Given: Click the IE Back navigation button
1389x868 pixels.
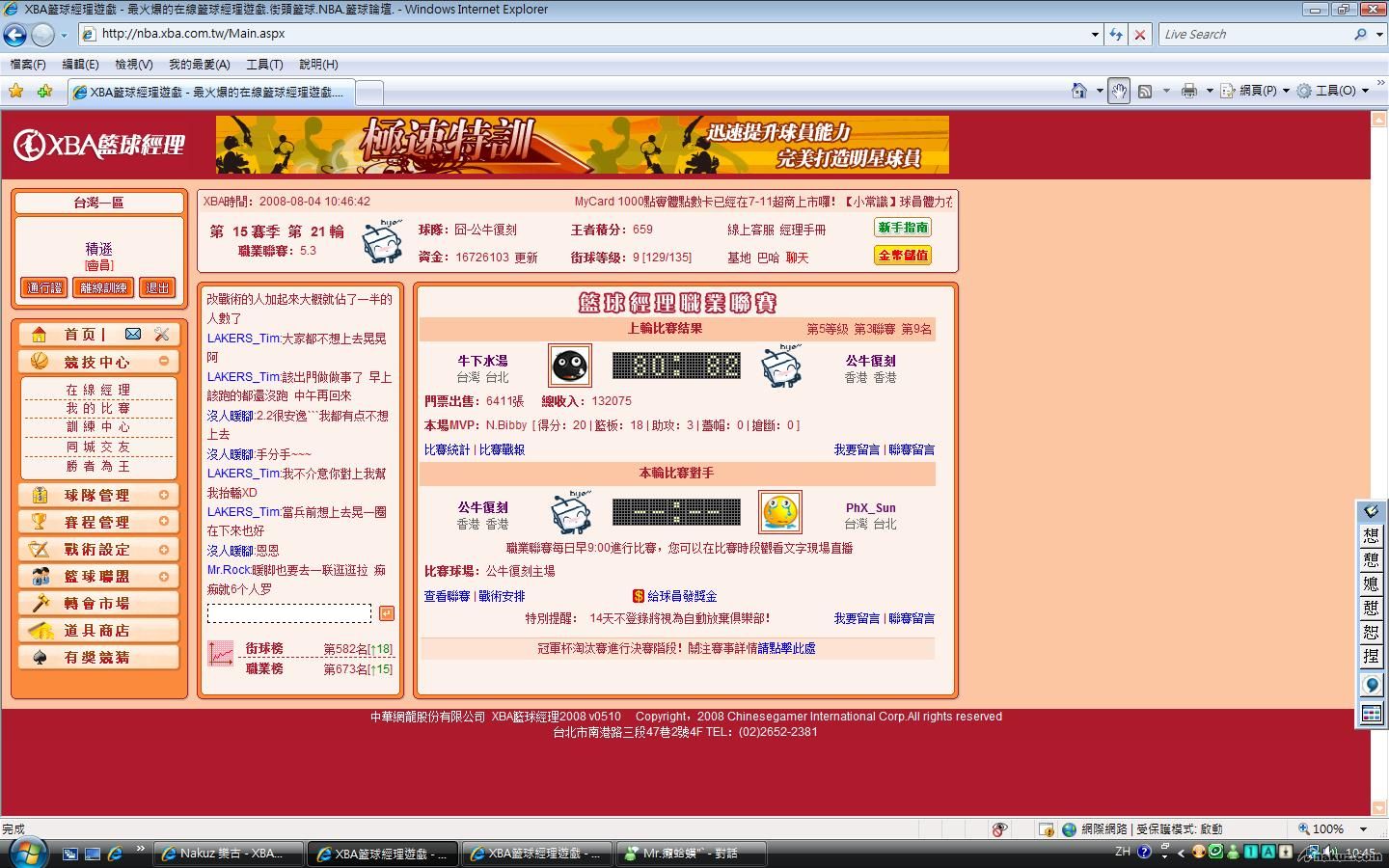Looking at the screenshot, I should (15, 35).
